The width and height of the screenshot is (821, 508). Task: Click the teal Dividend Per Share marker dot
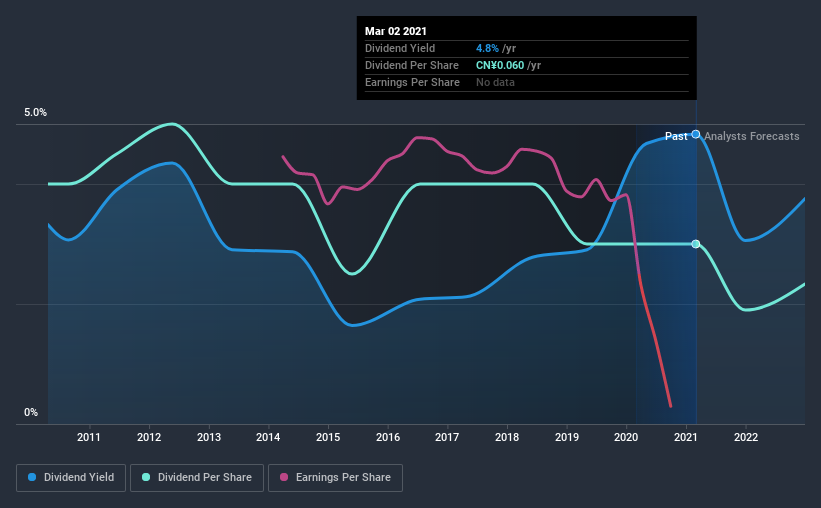(696, 244)
